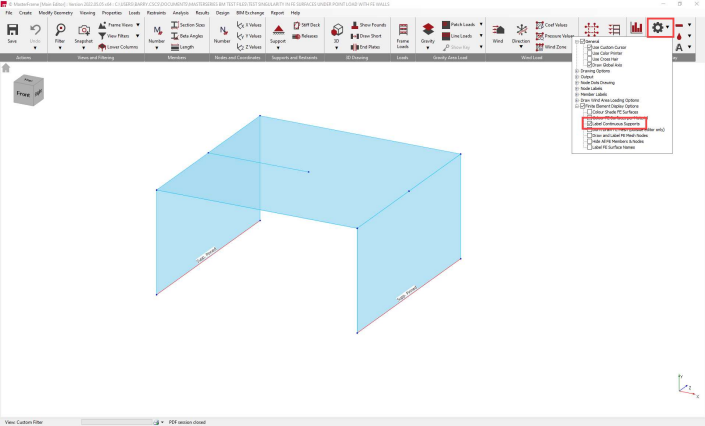Click the node Number icon
Screen dimensions: 705x426
click(222, 30)
